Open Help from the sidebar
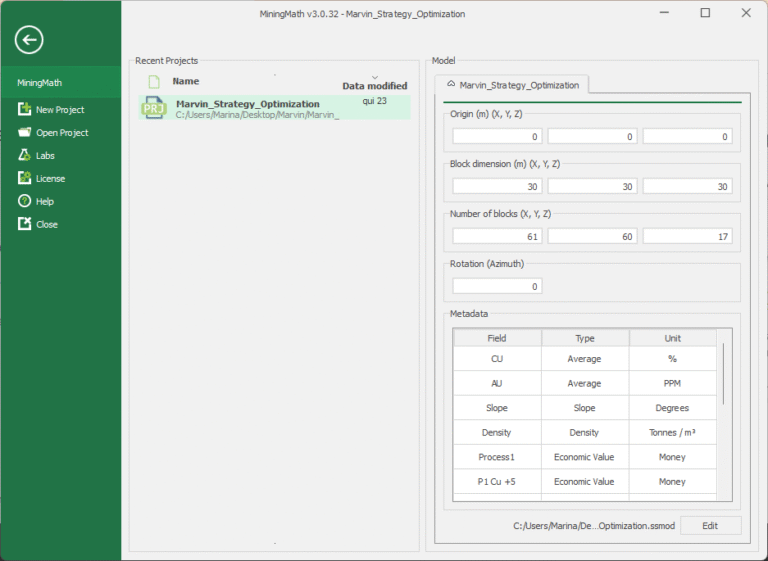Image resolution: width=768 pixels, height=561 pixels. tap(45, 201)
